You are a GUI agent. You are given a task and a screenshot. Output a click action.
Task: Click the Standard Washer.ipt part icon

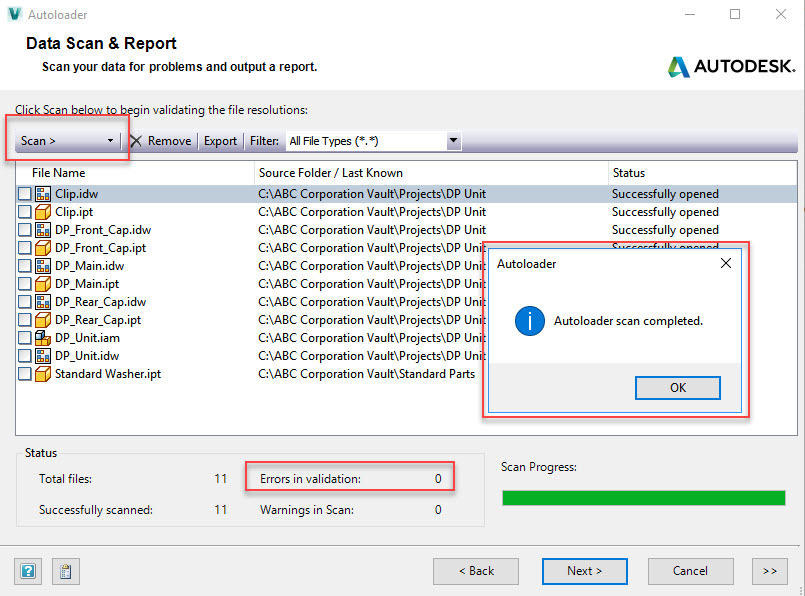tap(43, 374)
